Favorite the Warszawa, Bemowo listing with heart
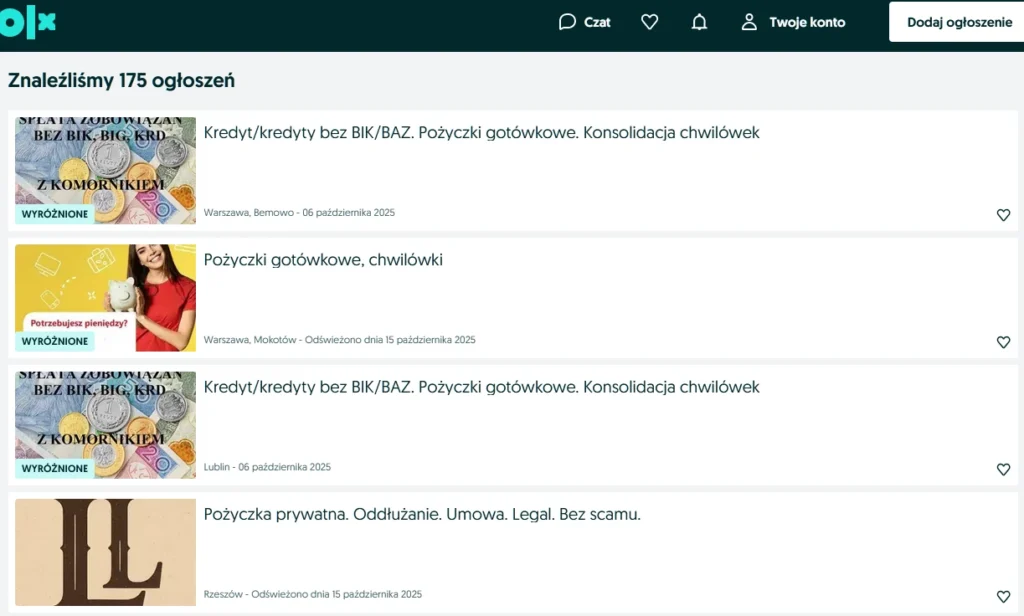 coord(1003,215)
